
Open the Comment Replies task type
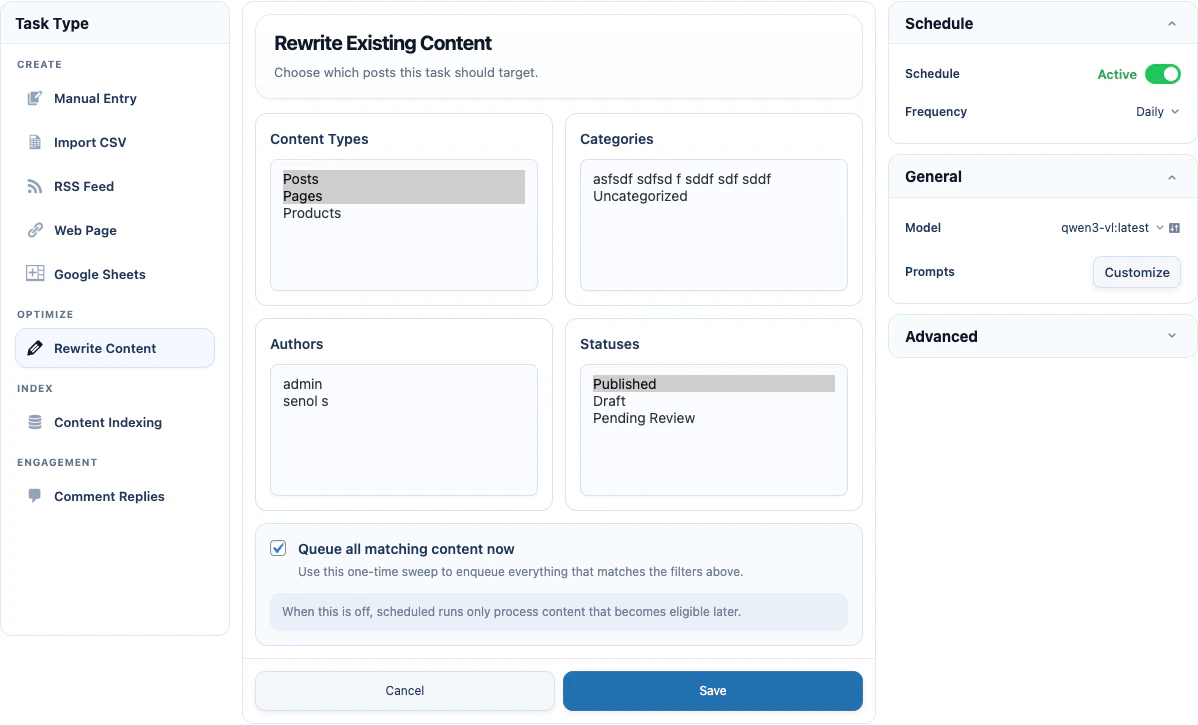[x=115, y=497]
